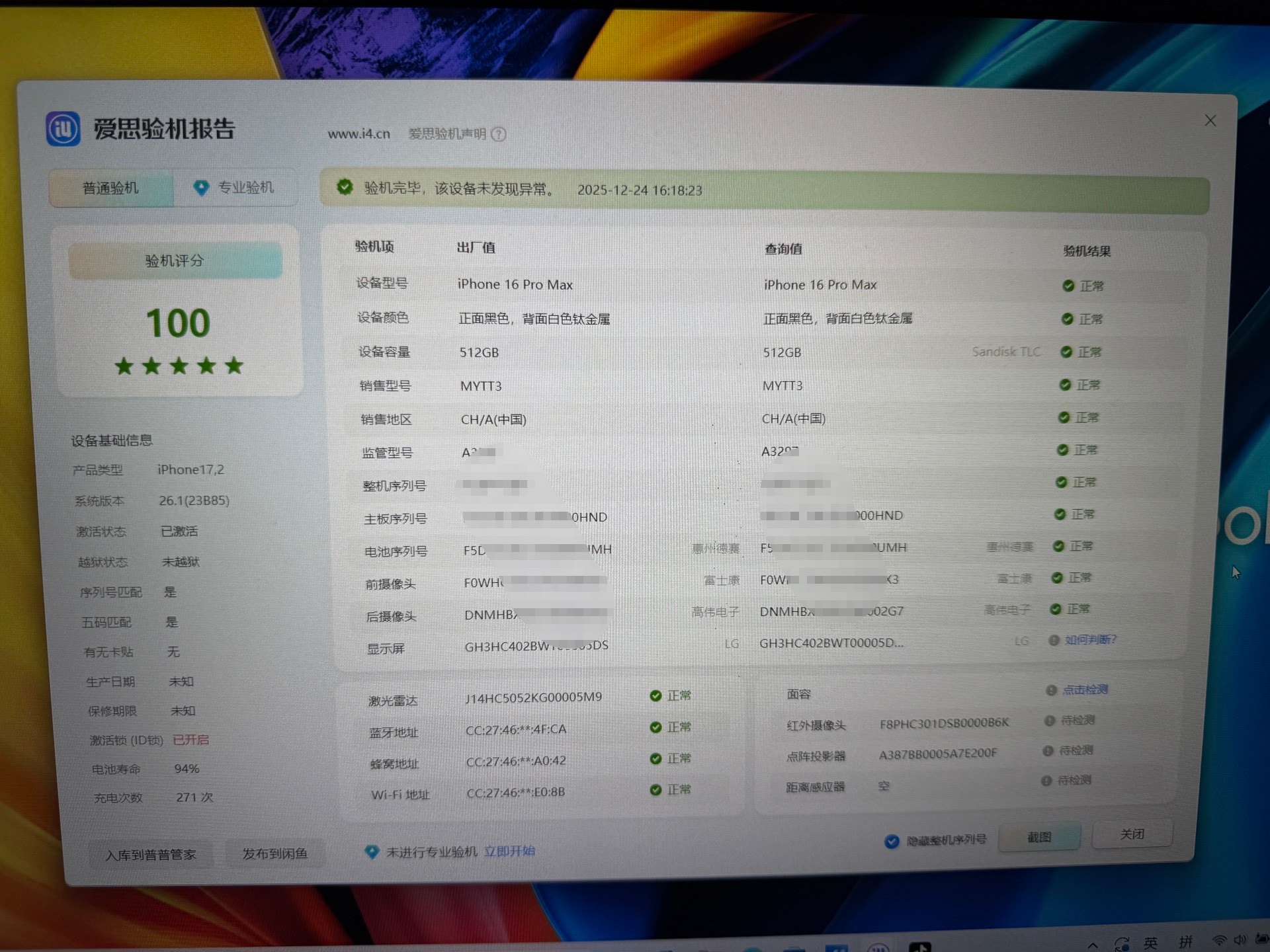
Task: Switch to the 普通验机 tab
Action: click(x=110, y=188)
